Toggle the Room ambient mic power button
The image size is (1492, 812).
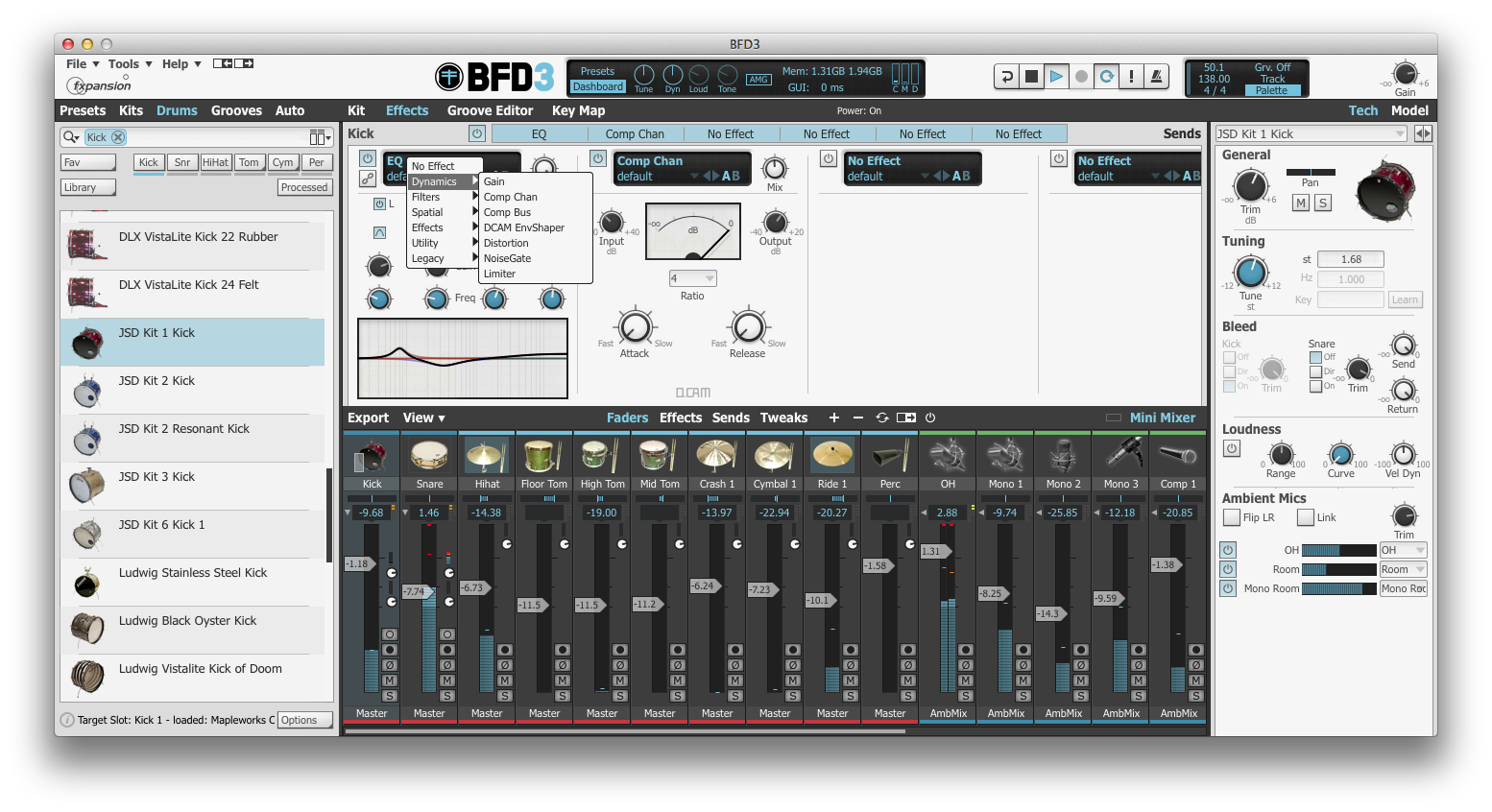click(1228, 569)
